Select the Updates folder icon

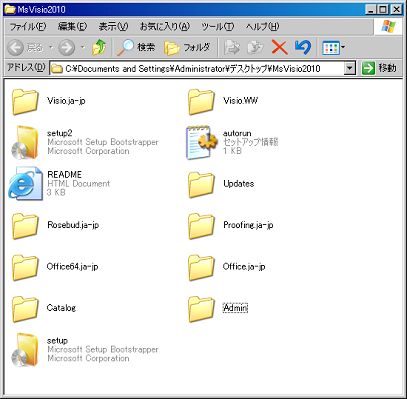(x=201, y=184)
